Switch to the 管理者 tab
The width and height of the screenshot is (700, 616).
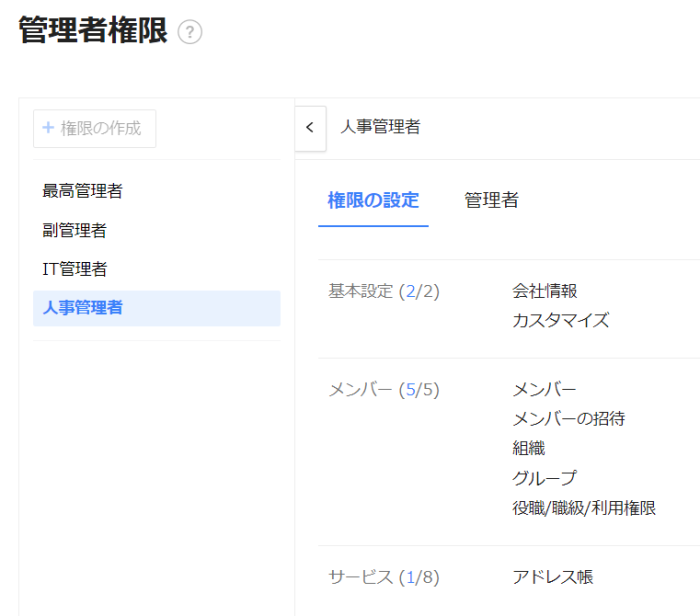[x=492, y=200]
